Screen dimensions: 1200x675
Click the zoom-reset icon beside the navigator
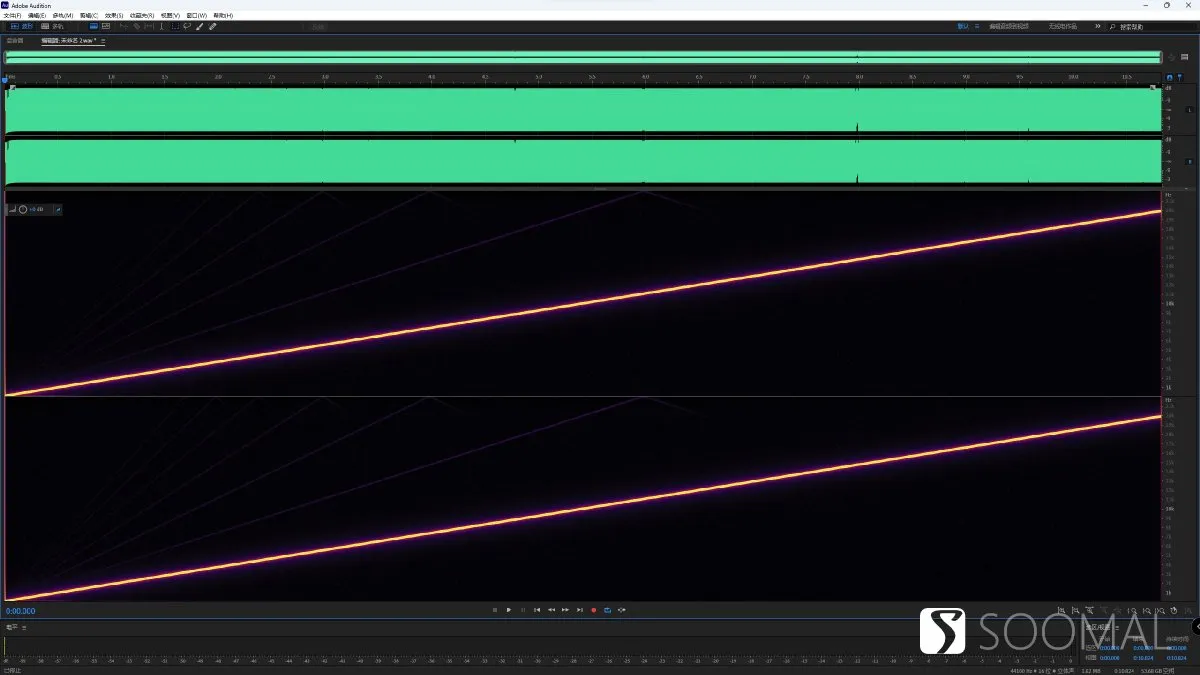pyautogui.click(x=1171, y=57)
